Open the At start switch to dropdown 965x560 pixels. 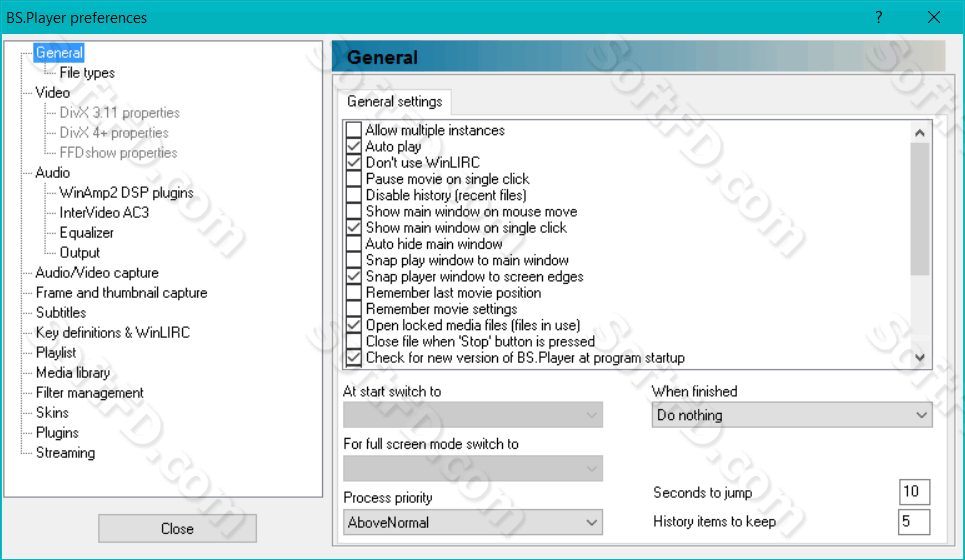473,415
